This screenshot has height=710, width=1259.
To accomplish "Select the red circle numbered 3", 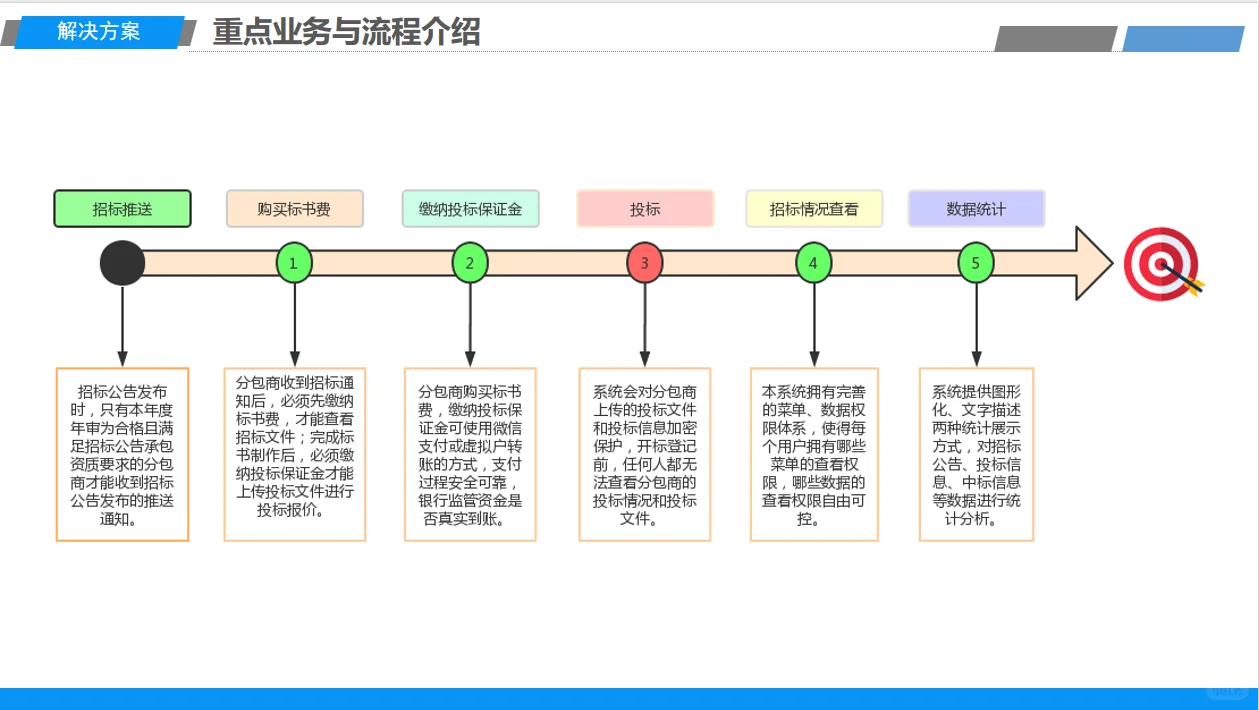I will (644, 263).
